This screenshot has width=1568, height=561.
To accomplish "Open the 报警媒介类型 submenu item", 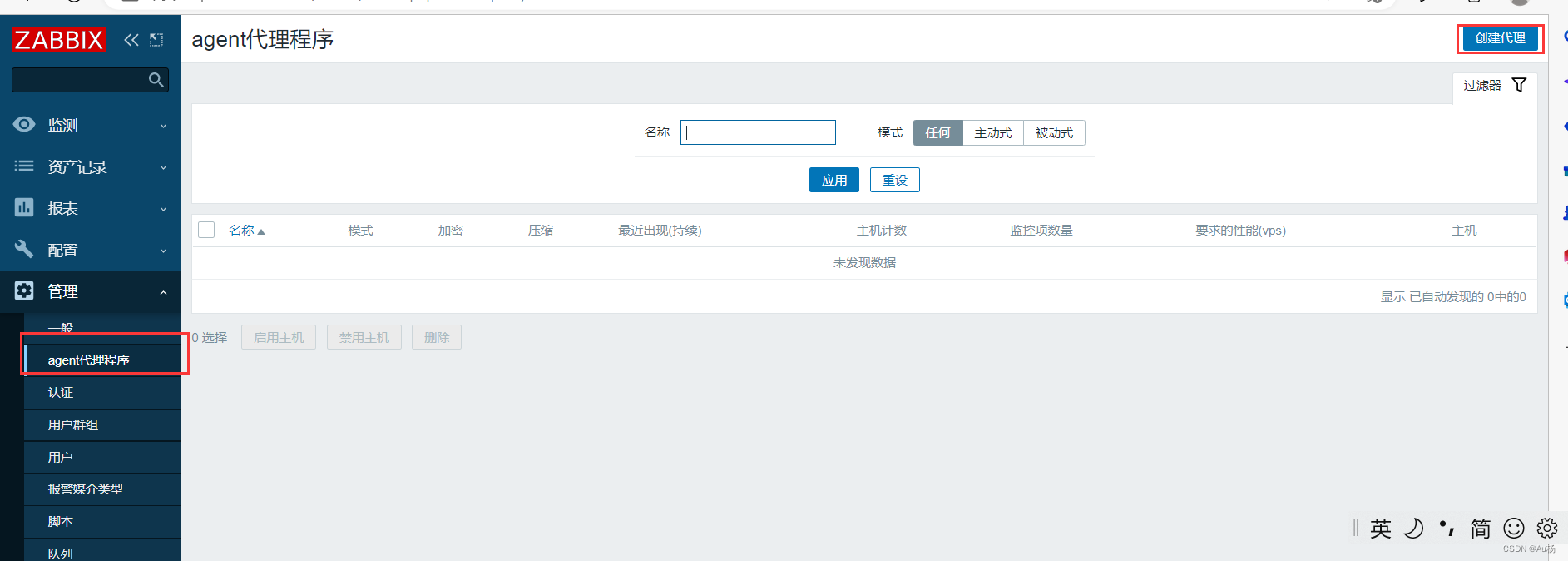I will [x=102, y=489].
